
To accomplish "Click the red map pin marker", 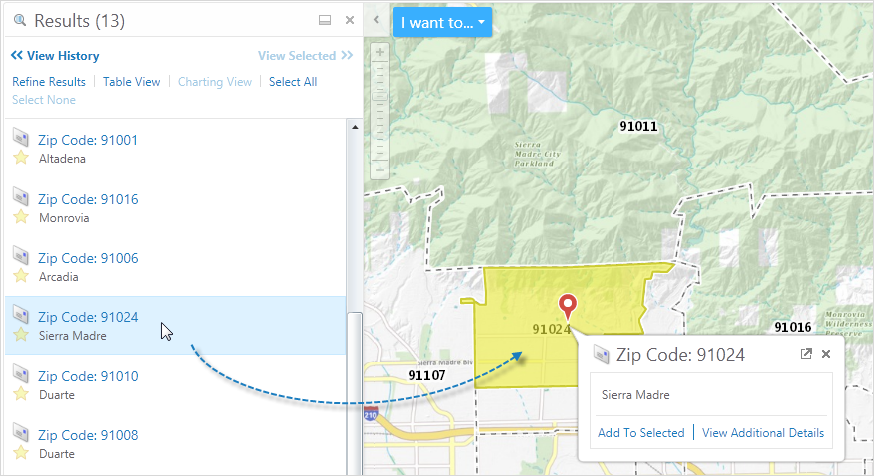I will [x=568, y=305].
